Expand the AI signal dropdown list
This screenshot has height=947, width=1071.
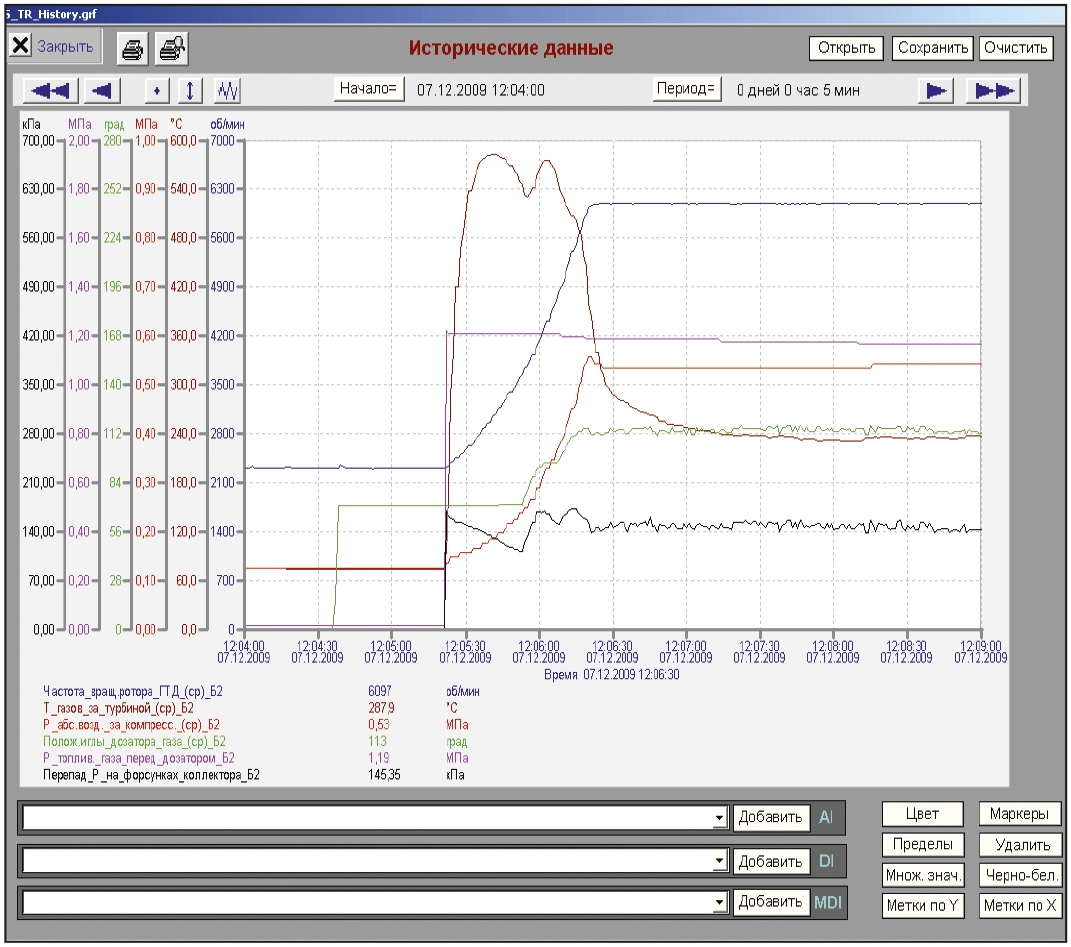(719, 818)
